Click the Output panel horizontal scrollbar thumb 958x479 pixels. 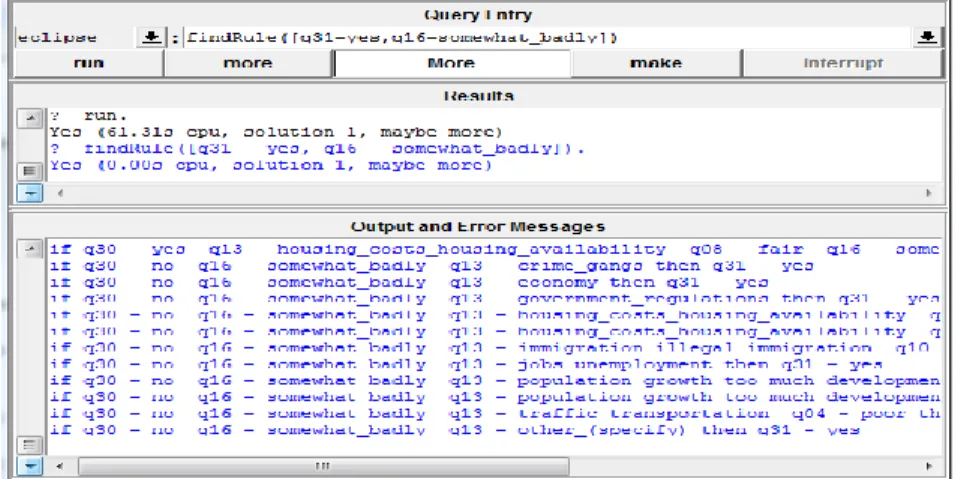point(323,466)
